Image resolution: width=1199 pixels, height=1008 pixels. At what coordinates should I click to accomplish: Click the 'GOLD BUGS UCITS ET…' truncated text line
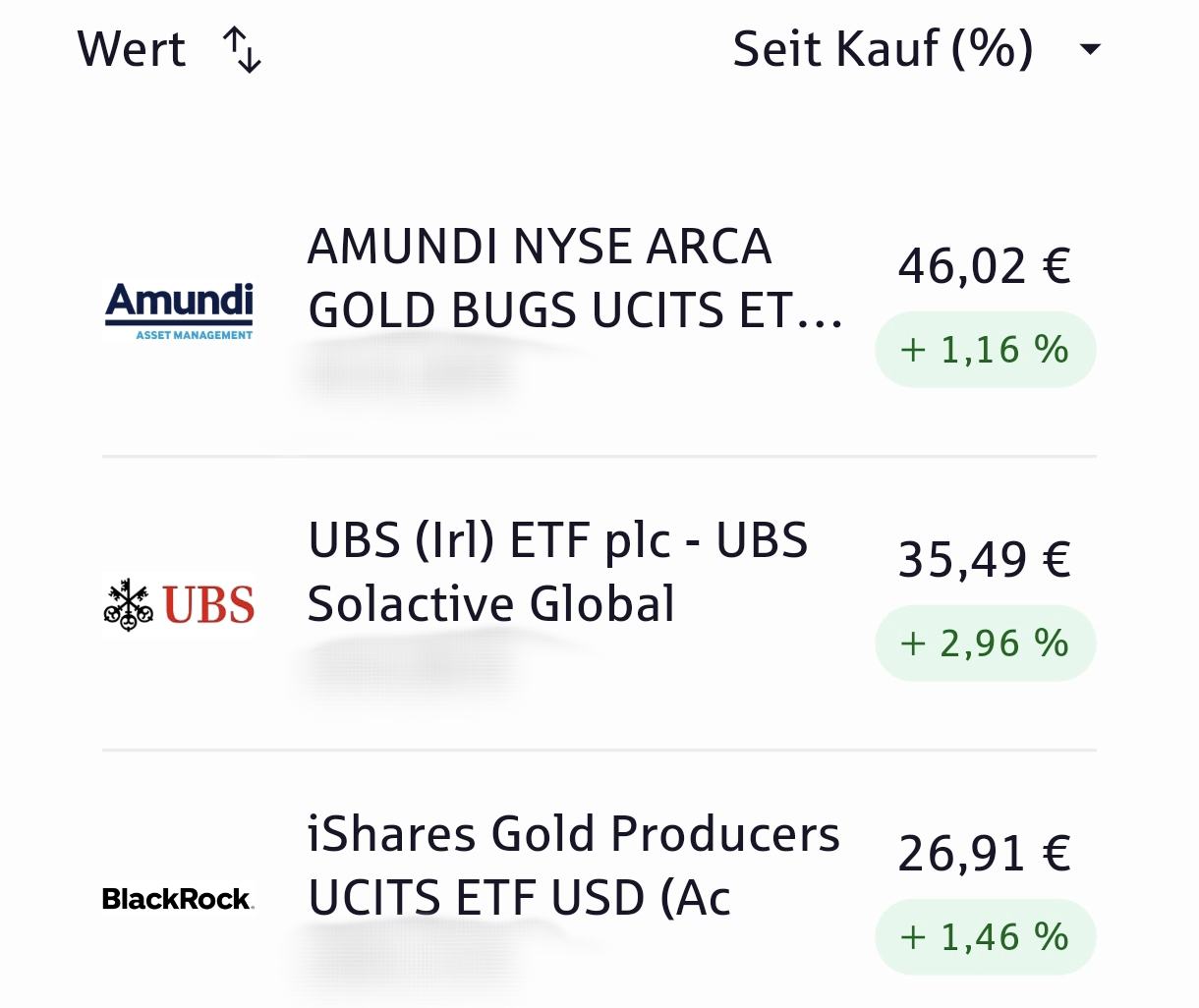coord(575,311)
